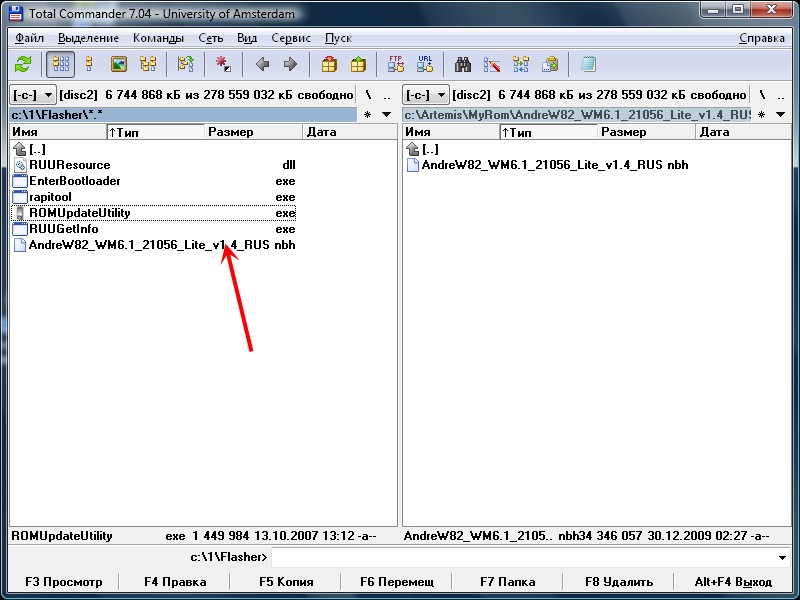The width and height of the screenshot is (800, 600).
Task: Select RUUResource dll file
Action: click(154, 165)
